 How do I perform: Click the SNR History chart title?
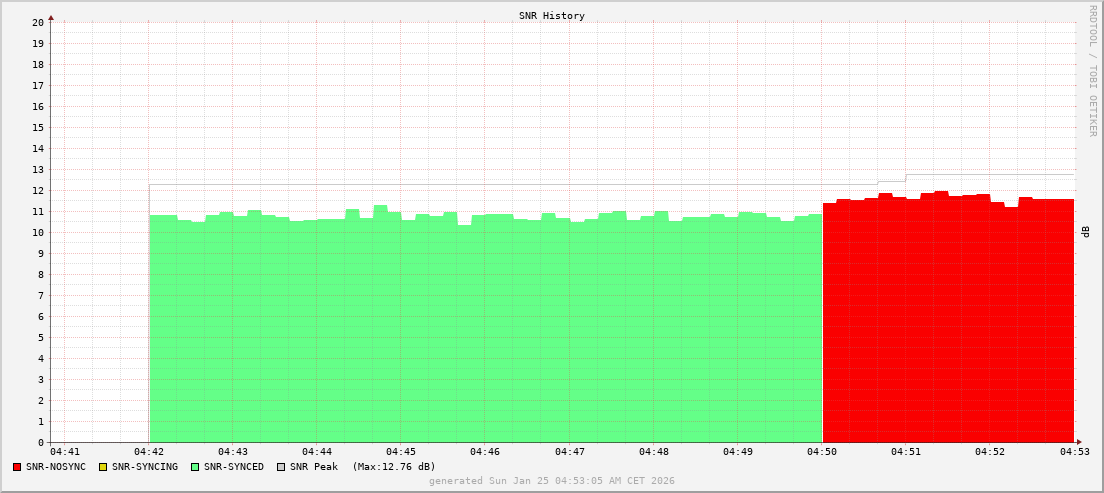(x=552, y=16)
